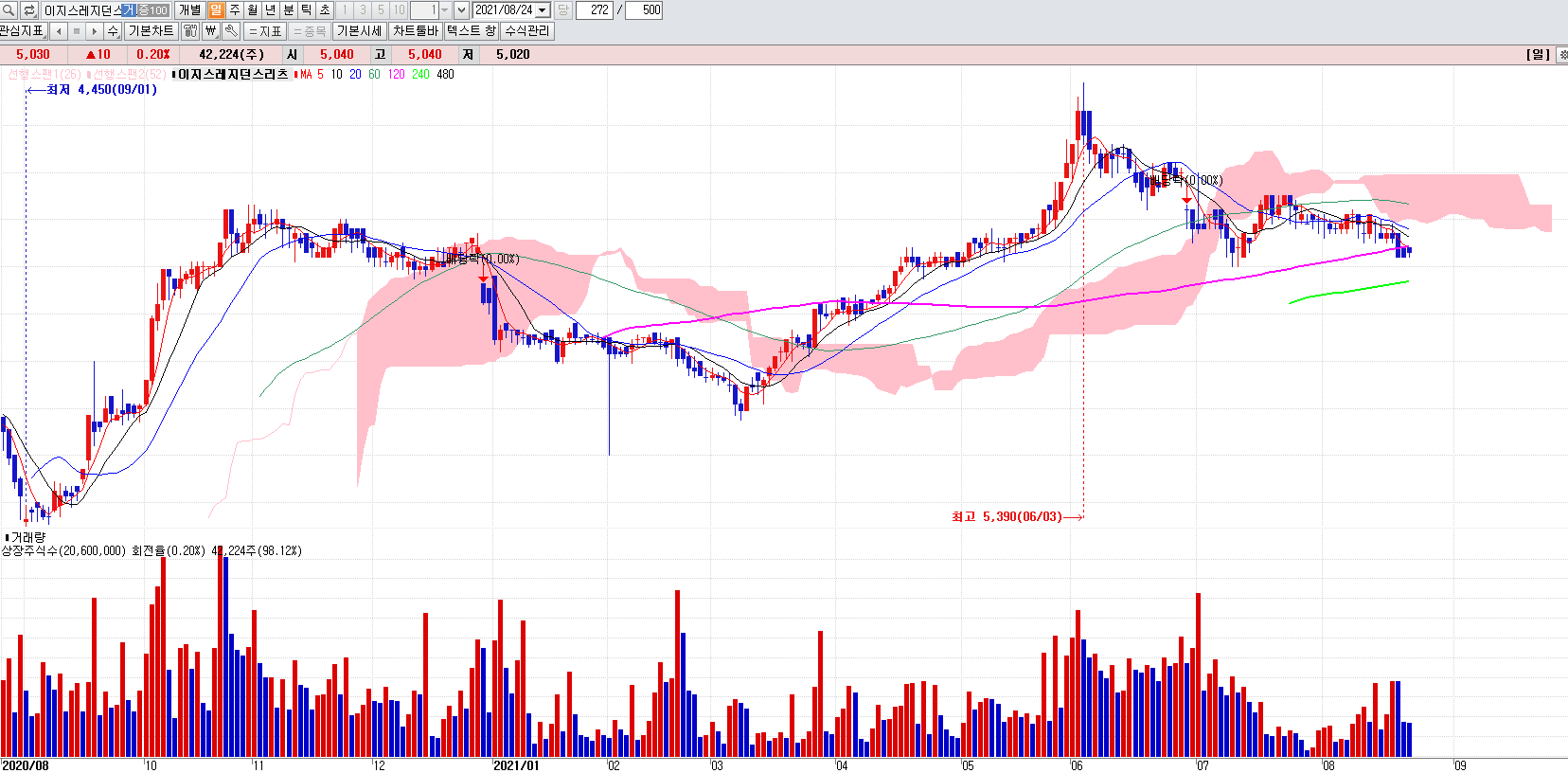
Task: Open the 2021/08/24 date picker arrow
Action: [543, 9]
